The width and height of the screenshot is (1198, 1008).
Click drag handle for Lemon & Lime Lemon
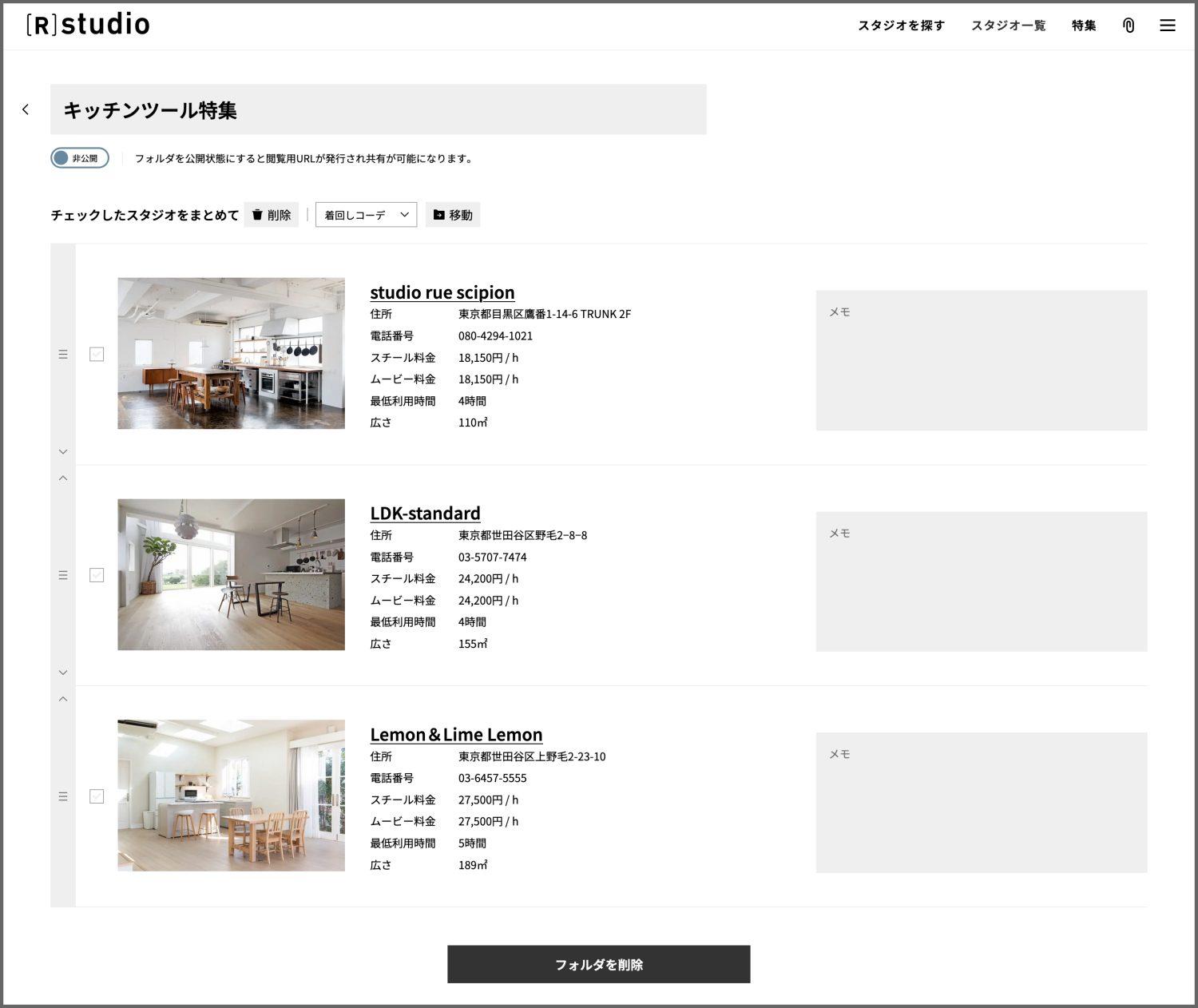tap(63, 796)
